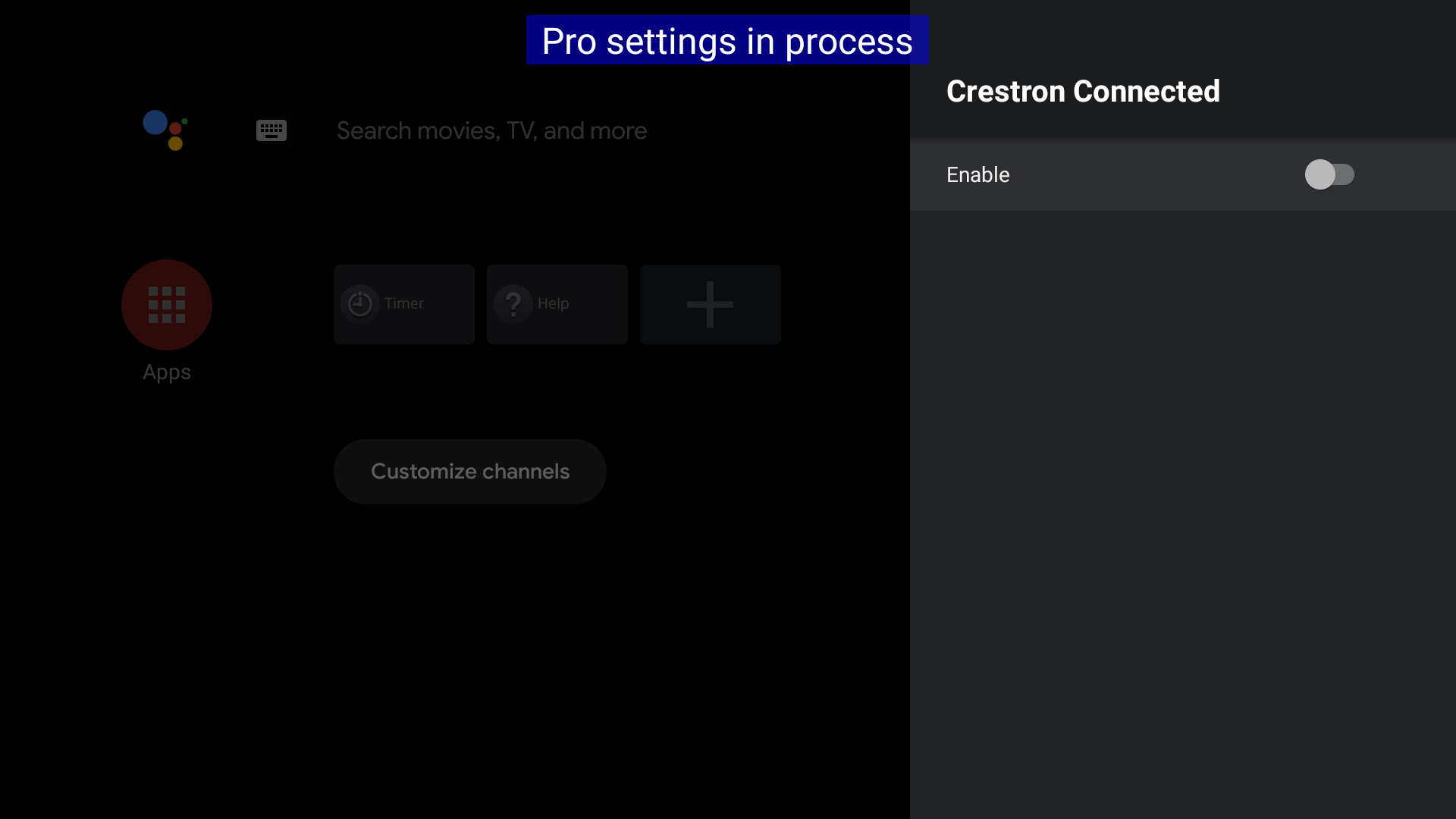Select the Timer tile label

click(403, 303)
